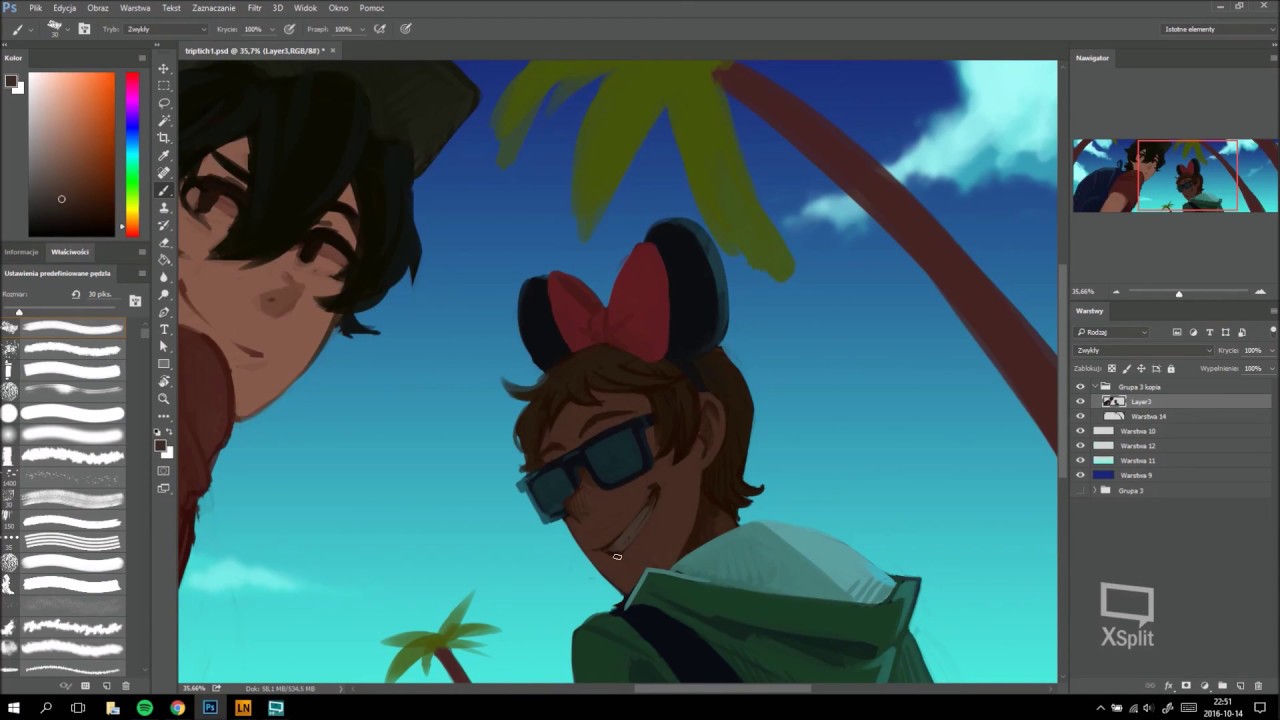Select the Lasso tool
Image resolution: width=1280 pixels, height=720 pixels.
(164, 103)
